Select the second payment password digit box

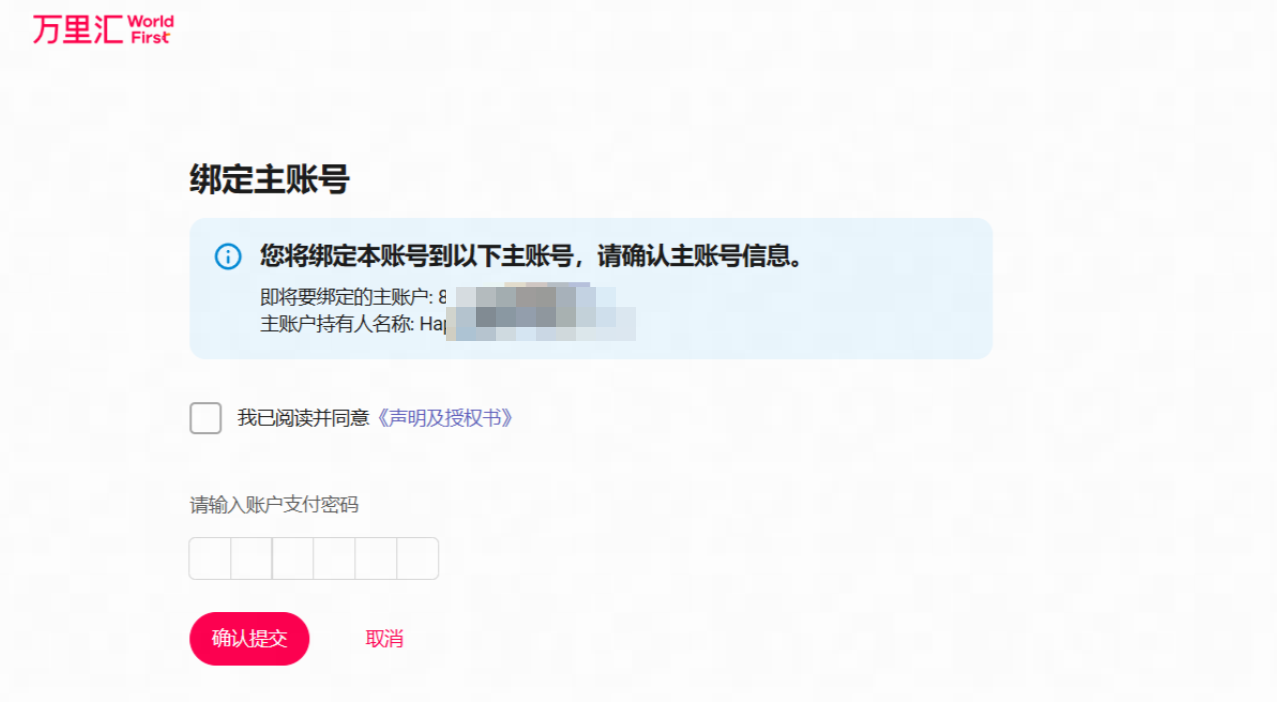pos(252,558)
